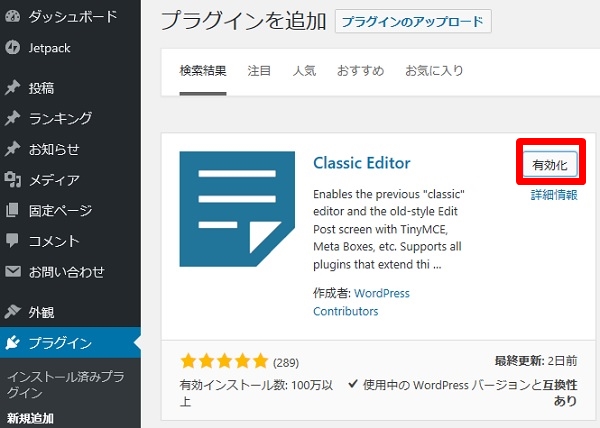Click 有効インストール数: 100万以上 text
600x428 pixels.
tap(256, 393)
